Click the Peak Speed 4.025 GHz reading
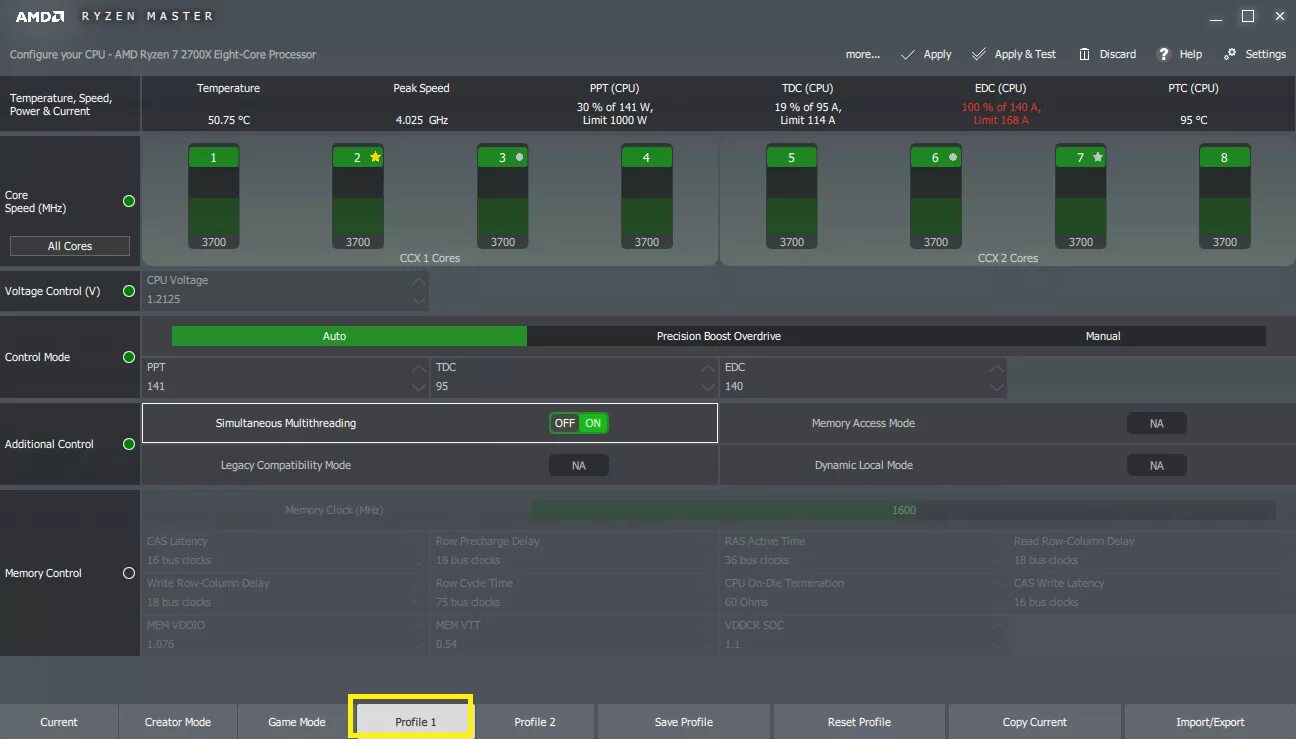Screen dimensions: 1296x739 pos(422,120)
